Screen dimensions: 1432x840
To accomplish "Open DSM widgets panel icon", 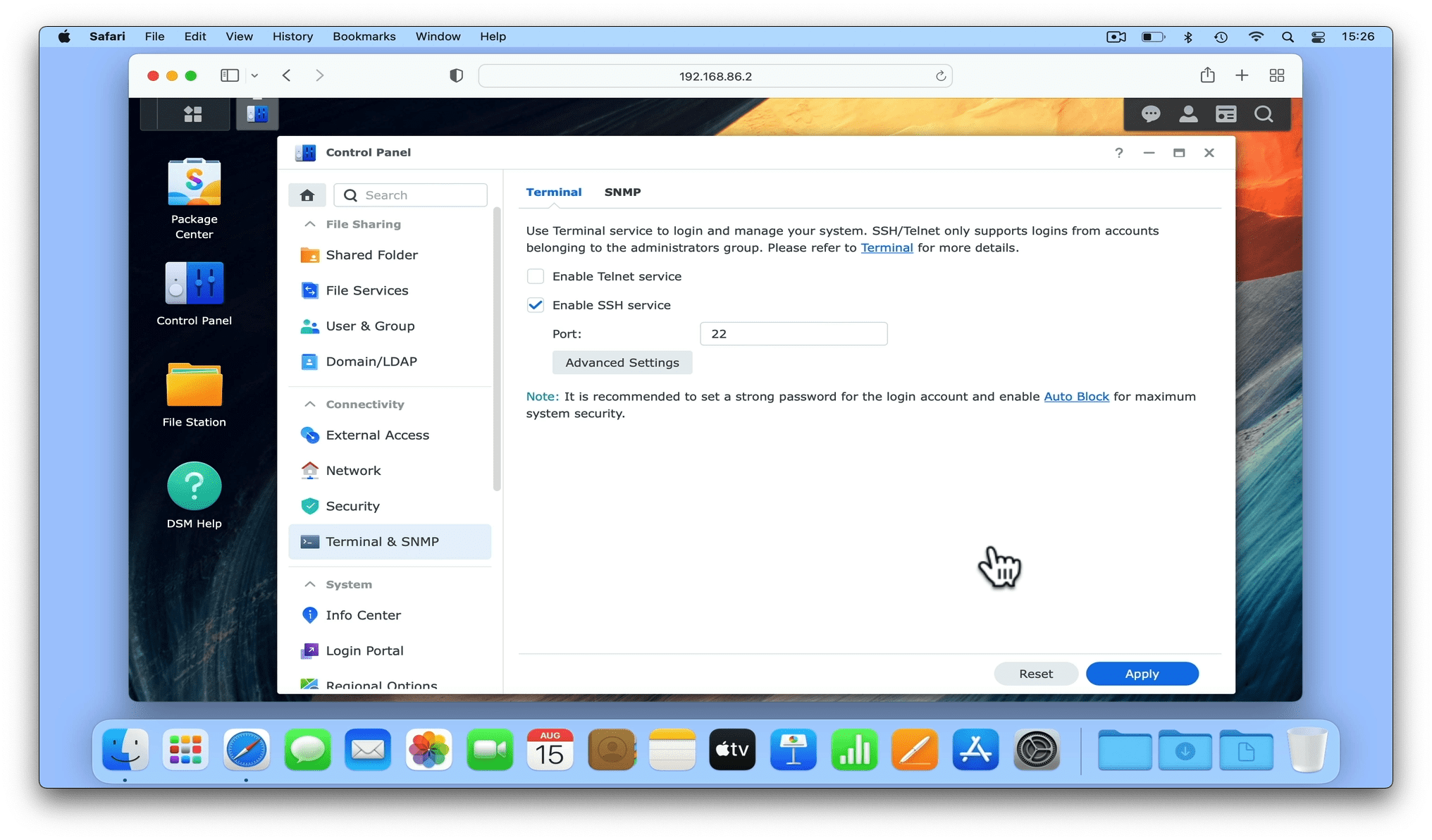I will tap(1226, 114).
